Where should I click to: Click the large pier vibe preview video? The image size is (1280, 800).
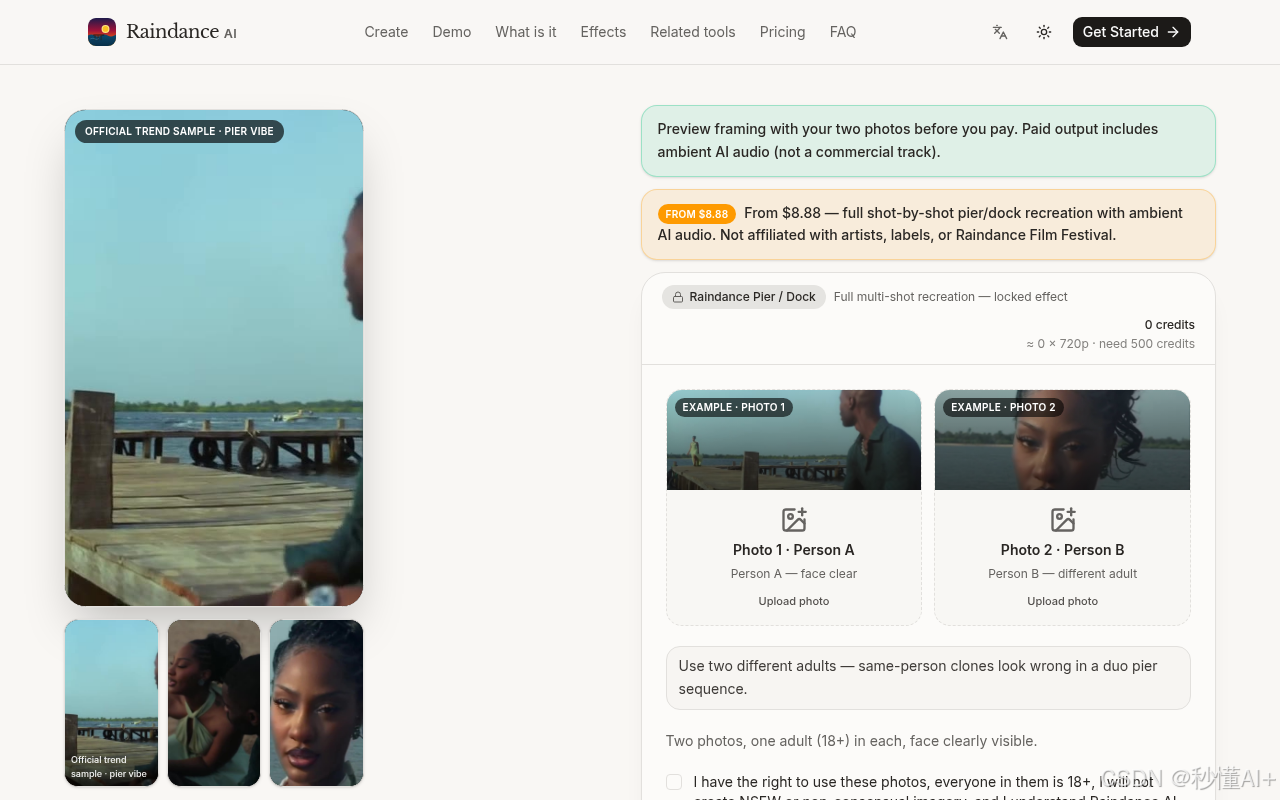(214, 358)
